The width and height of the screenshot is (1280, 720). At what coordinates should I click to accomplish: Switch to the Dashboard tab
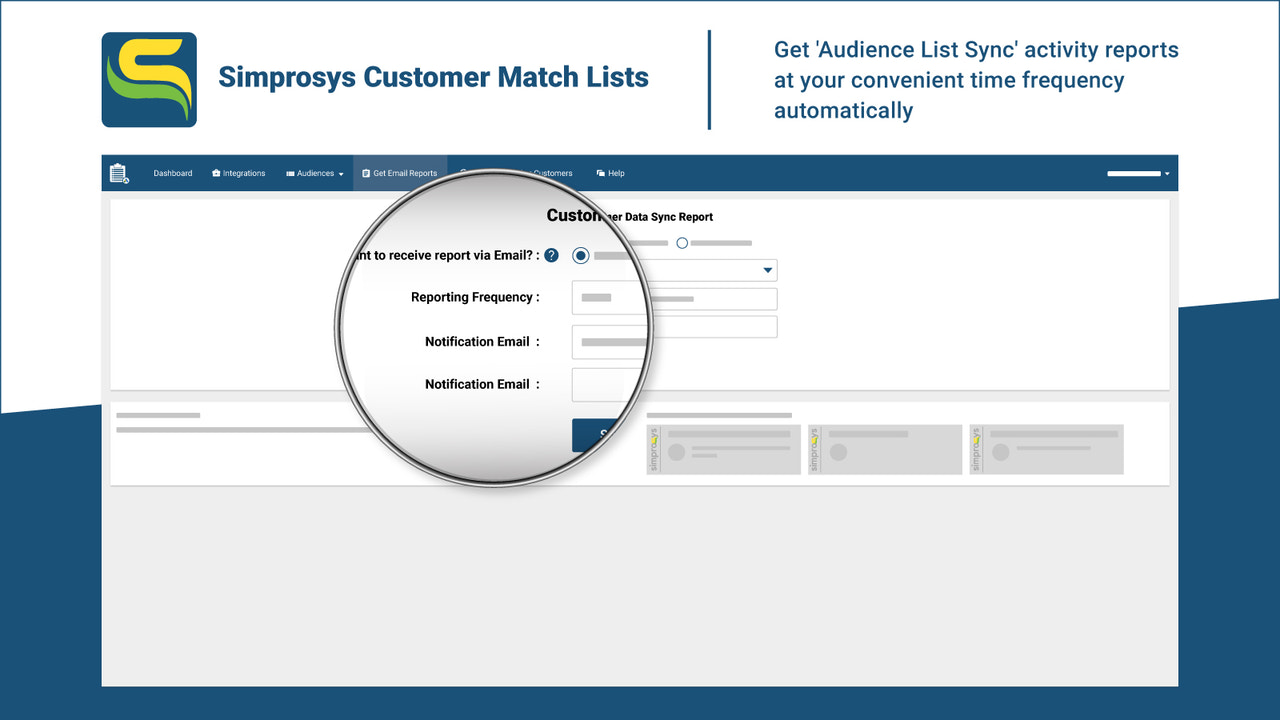[x=172, y=173]
